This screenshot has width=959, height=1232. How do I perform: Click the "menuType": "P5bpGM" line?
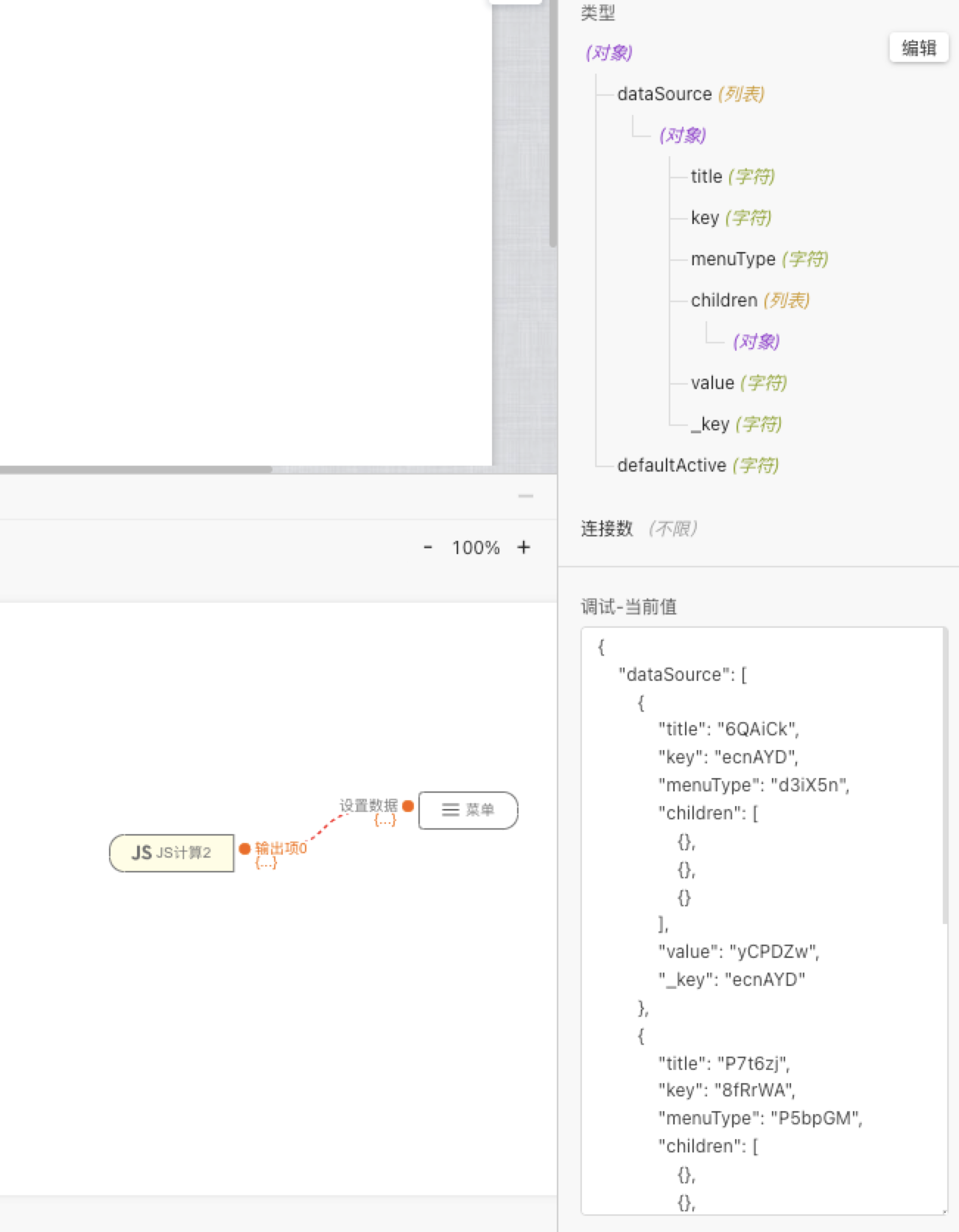click(760, 1119)
